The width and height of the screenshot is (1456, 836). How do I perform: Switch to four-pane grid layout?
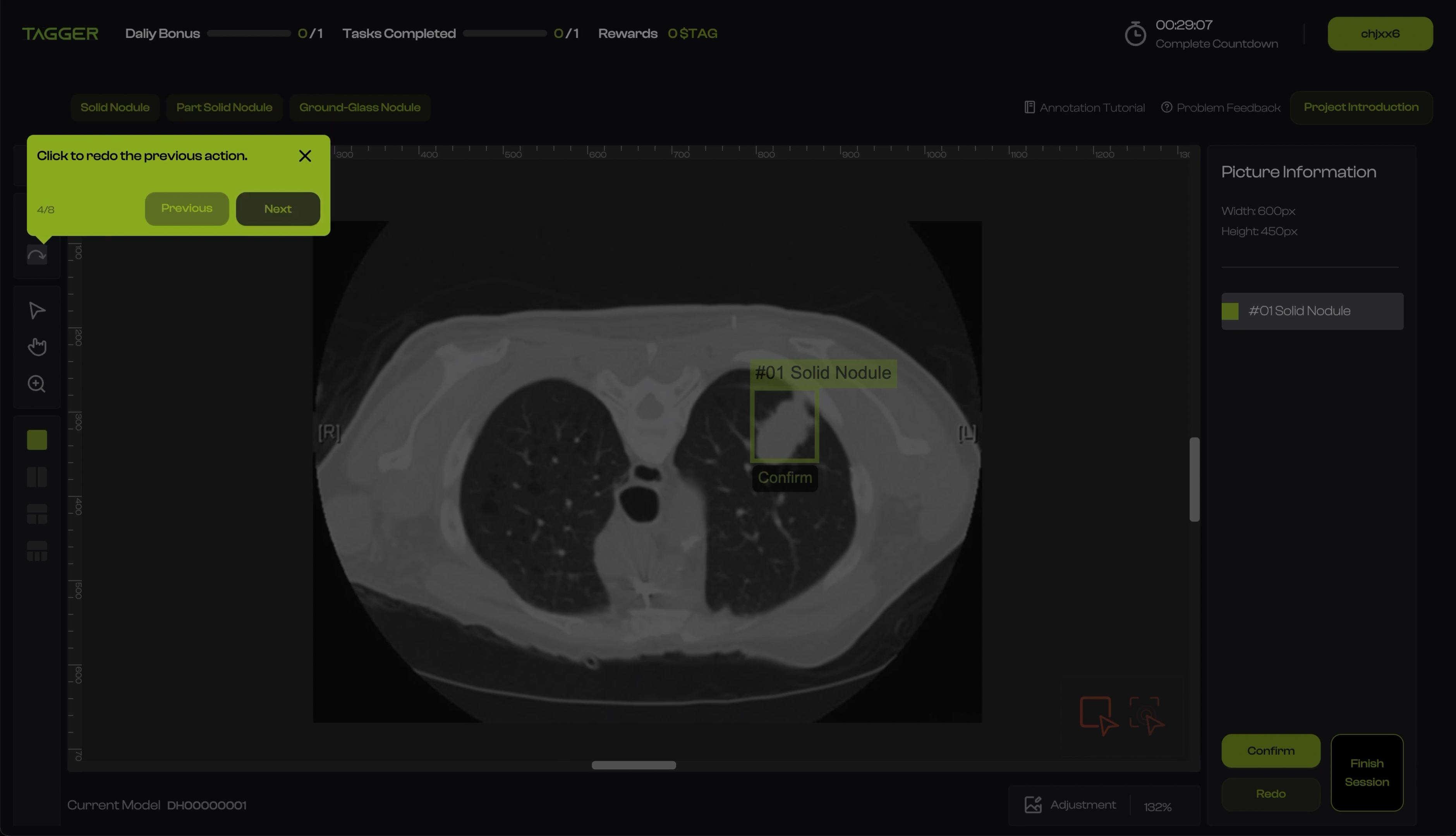37,551
